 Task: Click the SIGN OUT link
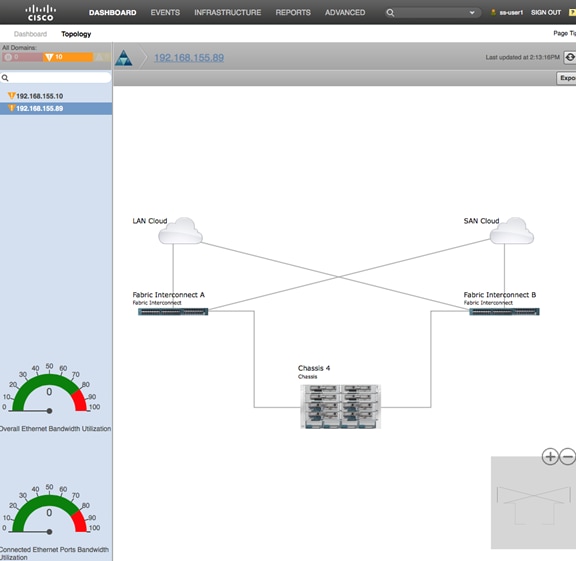point(546,12)
